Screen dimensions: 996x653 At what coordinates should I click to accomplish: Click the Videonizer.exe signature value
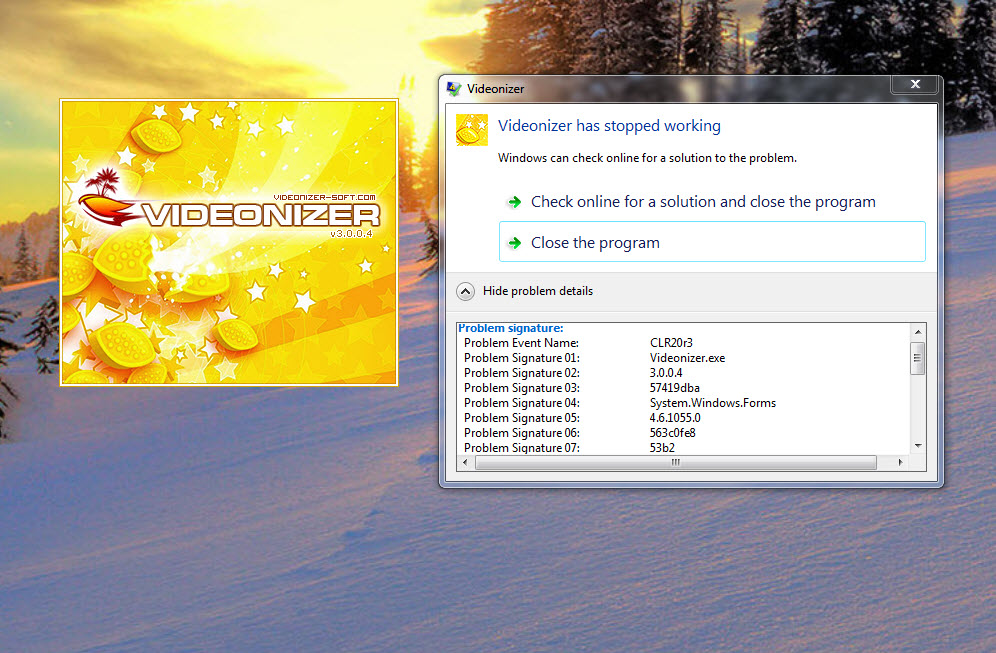687,358
